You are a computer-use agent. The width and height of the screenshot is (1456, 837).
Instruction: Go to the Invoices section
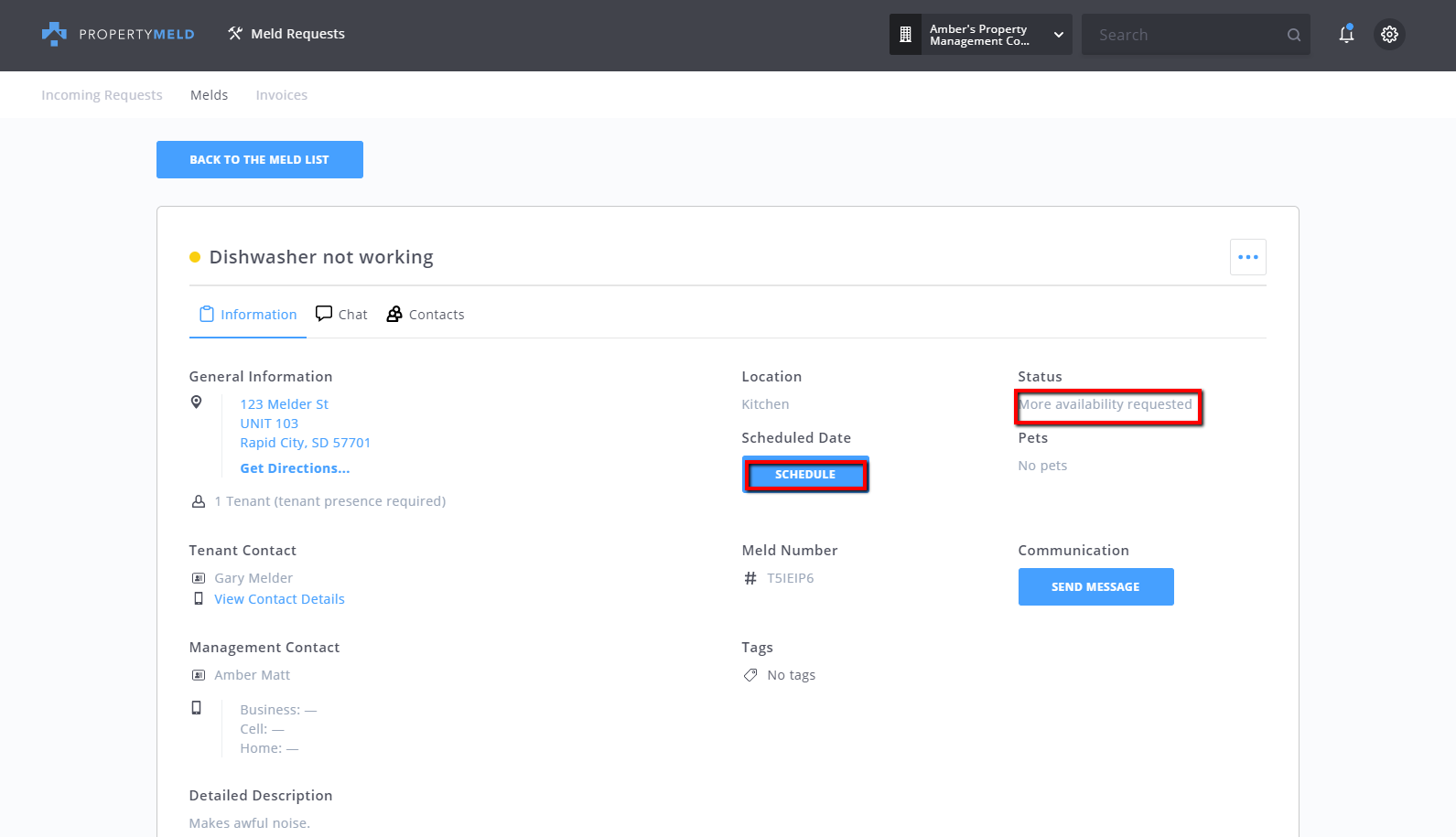[x=281, y=95]
